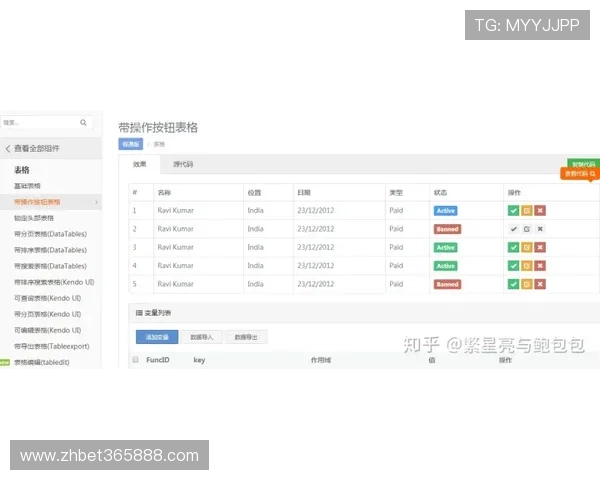
Task: Click the 数据导出 button
Action: pyautogui.click(x=246, y=337)
